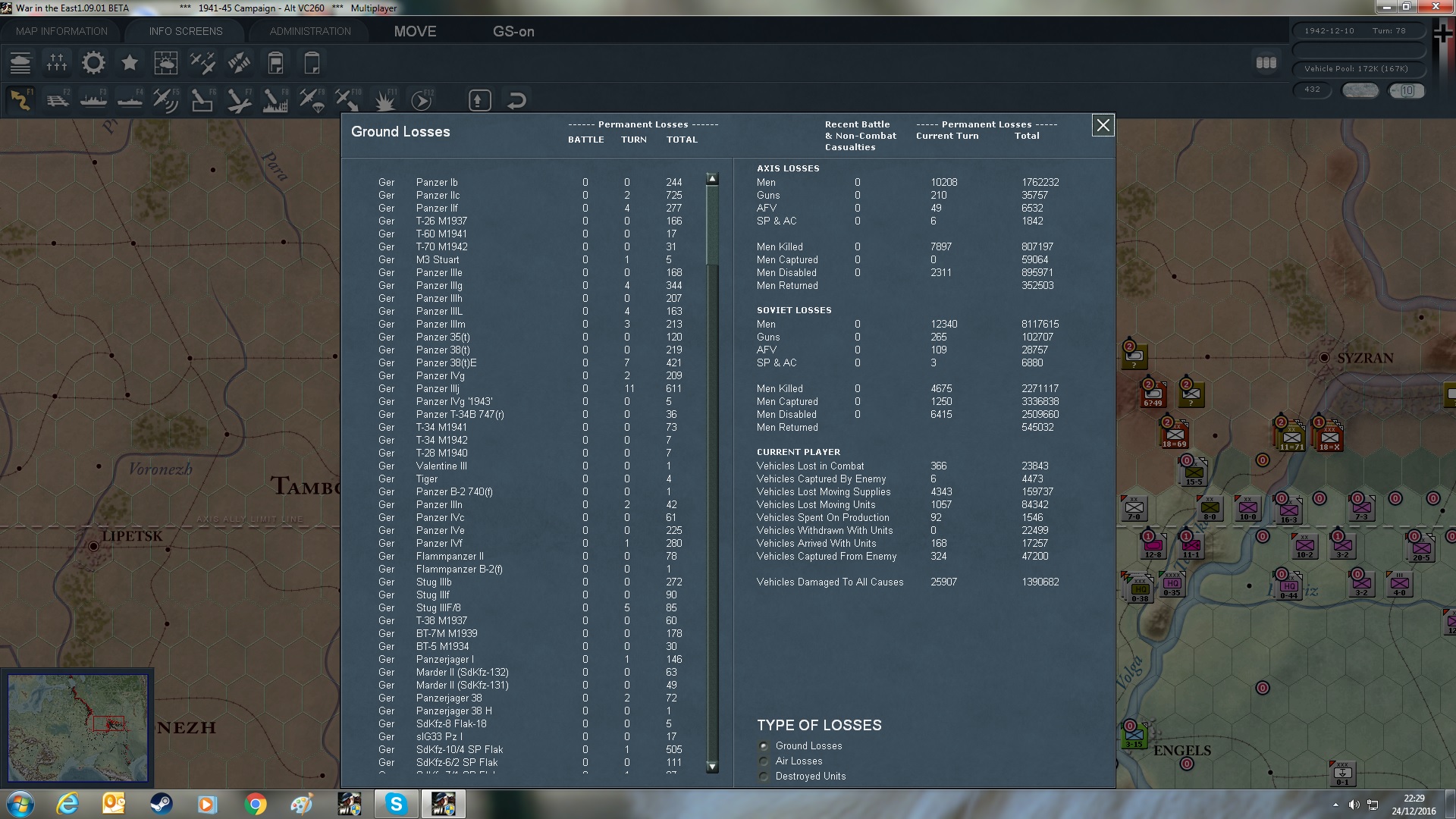Select Ground Losses radio option
Screen dimensions: 1456x819
[x=764, y=746]
